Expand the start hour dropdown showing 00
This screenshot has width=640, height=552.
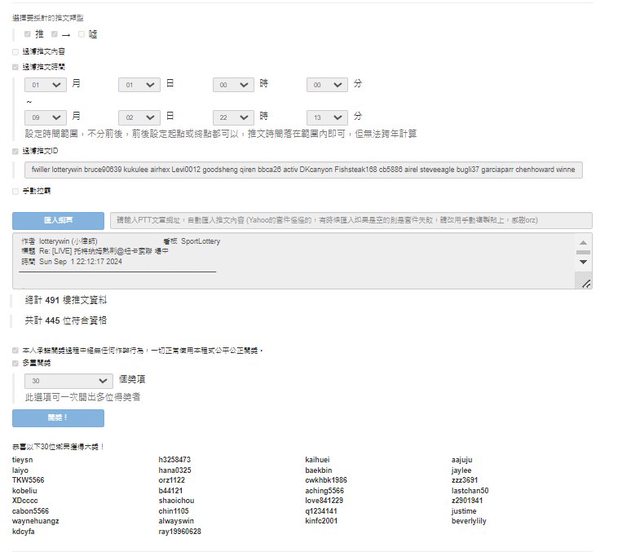coord(235,86)
